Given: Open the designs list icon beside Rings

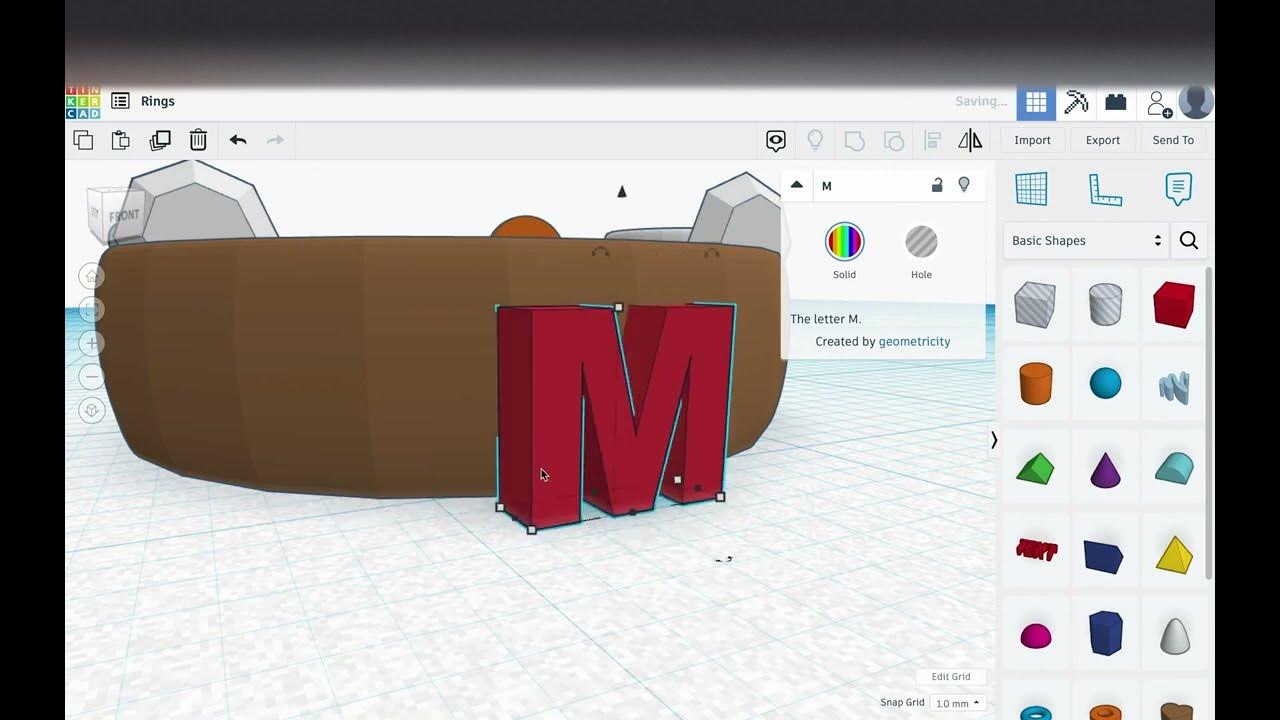Looking at the screenshot, I should pyautogui.click(x=120, y=101).
